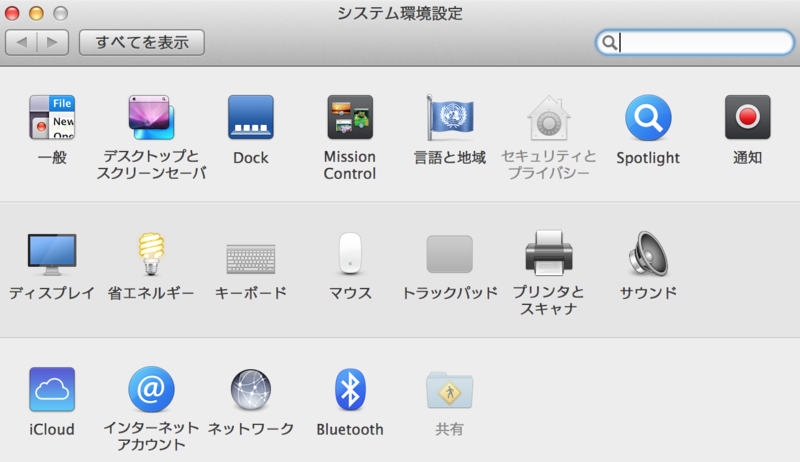This screenshot has width=800, height=462.
Task: Open マウス preferences icon
Action: (350, 253)
